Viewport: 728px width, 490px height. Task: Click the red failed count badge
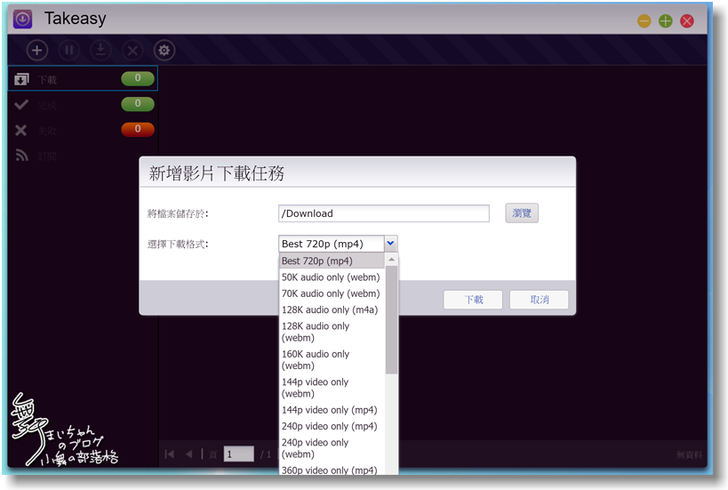(138, 129)
